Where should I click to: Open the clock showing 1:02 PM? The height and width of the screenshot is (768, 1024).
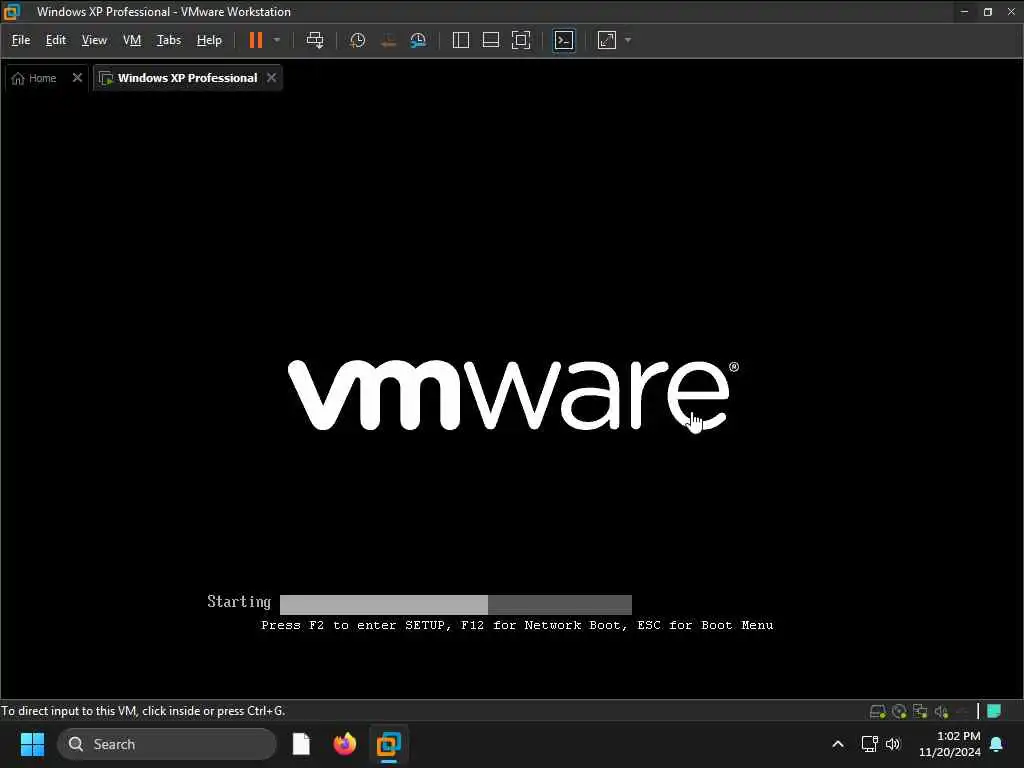[950, 744]
